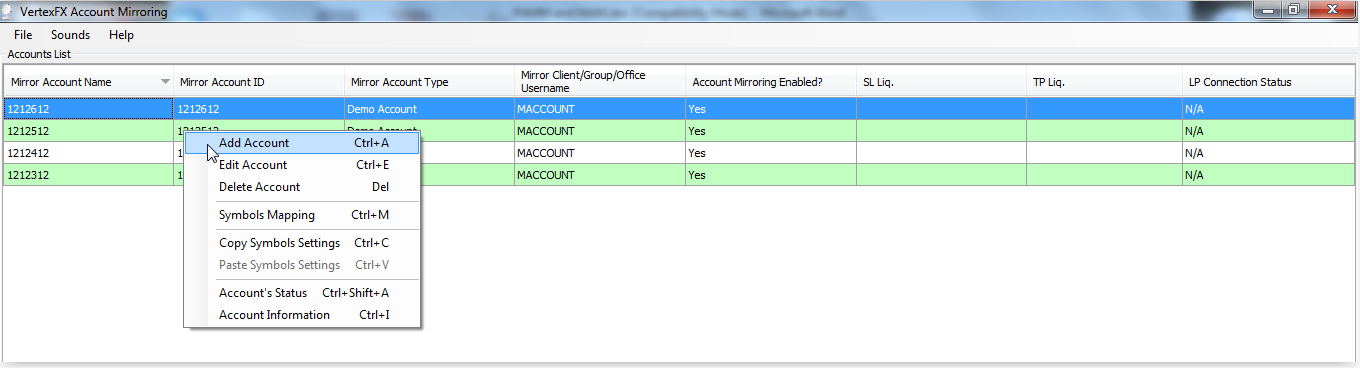Sort by Mirror Account Type column header

(429, 82)
